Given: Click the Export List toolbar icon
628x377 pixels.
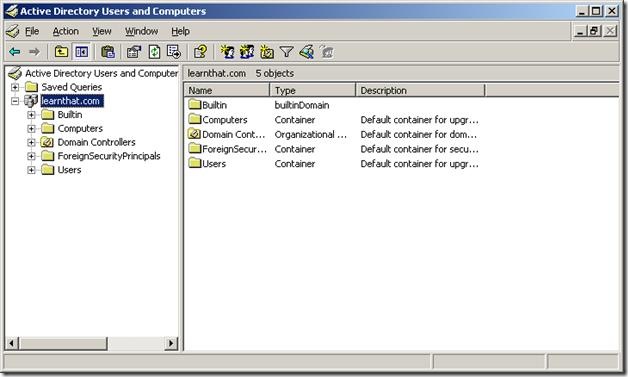Looking at the screenshot, I should point(174,52).
